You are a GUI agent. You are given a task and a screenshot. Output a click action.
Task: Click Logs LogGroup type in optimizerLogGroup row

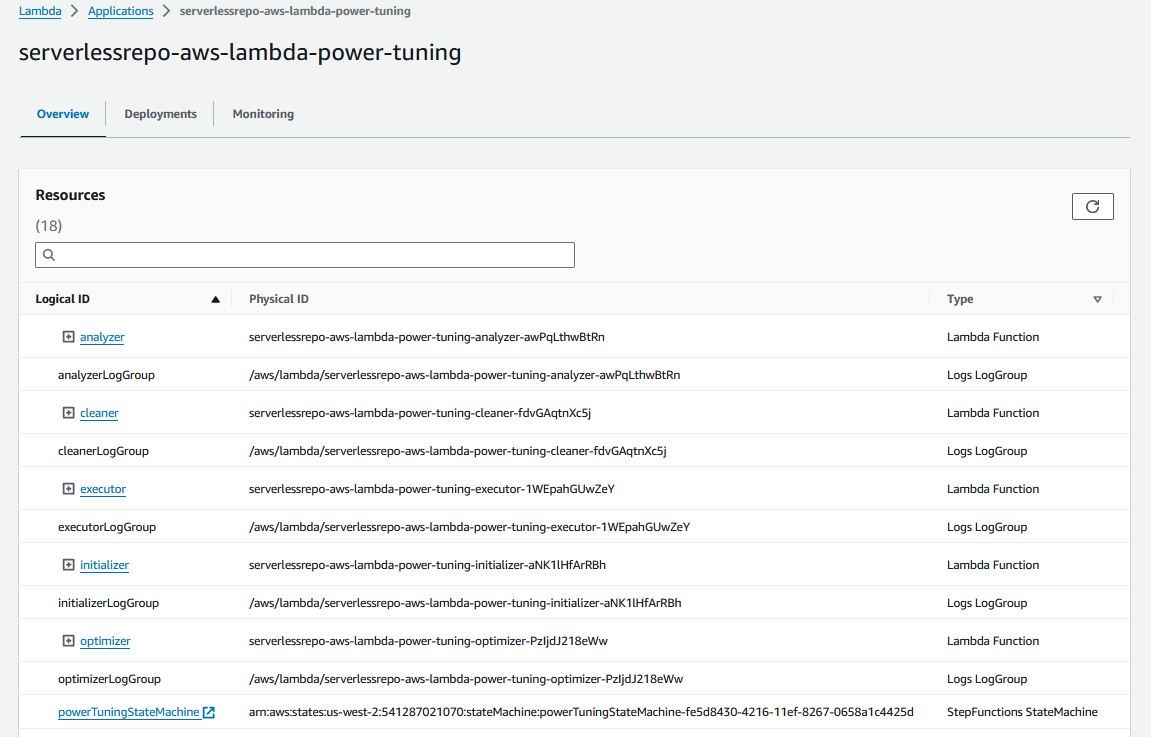987,679
